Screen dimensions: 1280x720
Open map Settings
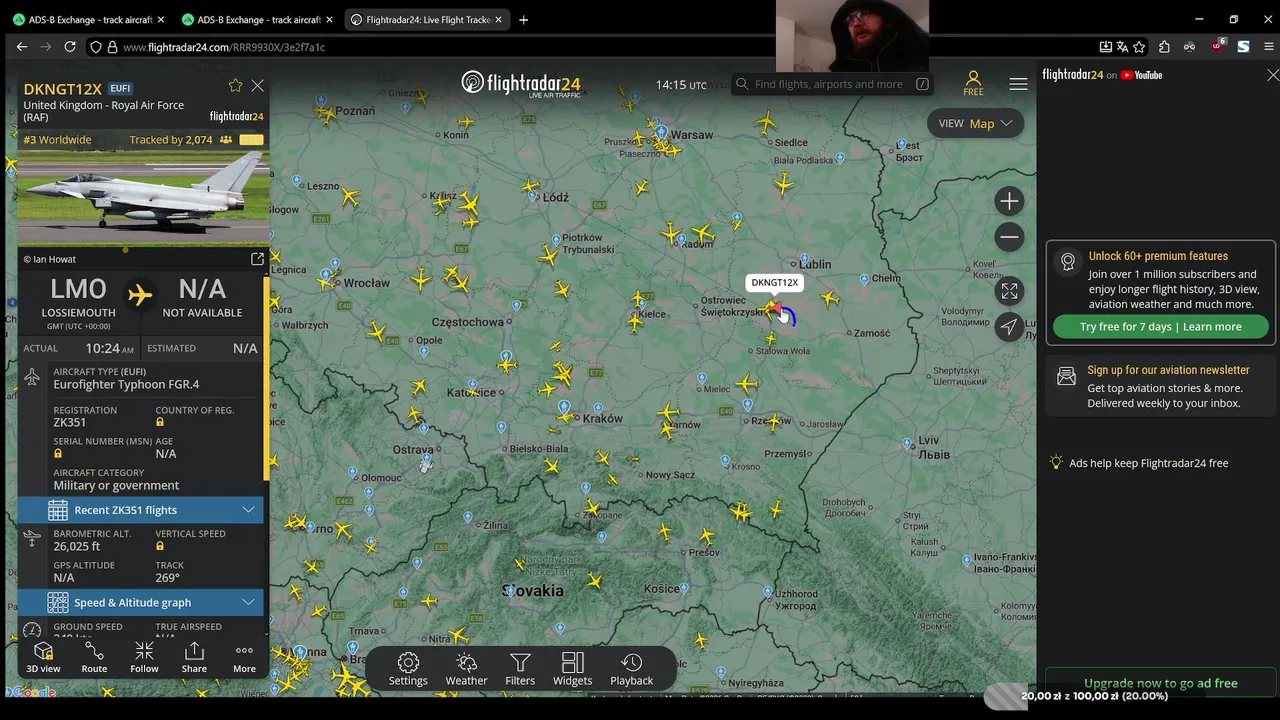(408, 669)
